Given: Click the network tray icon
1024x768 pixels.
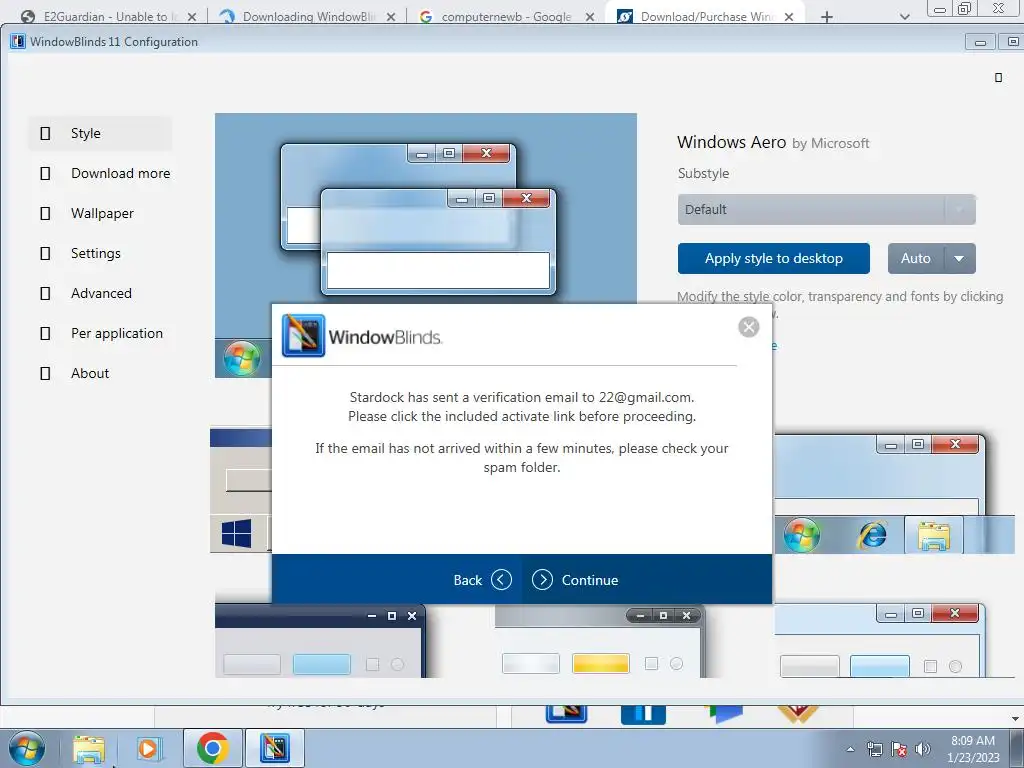Looking at the screenshot, I should pyautogui.click(x=874, y=750).
